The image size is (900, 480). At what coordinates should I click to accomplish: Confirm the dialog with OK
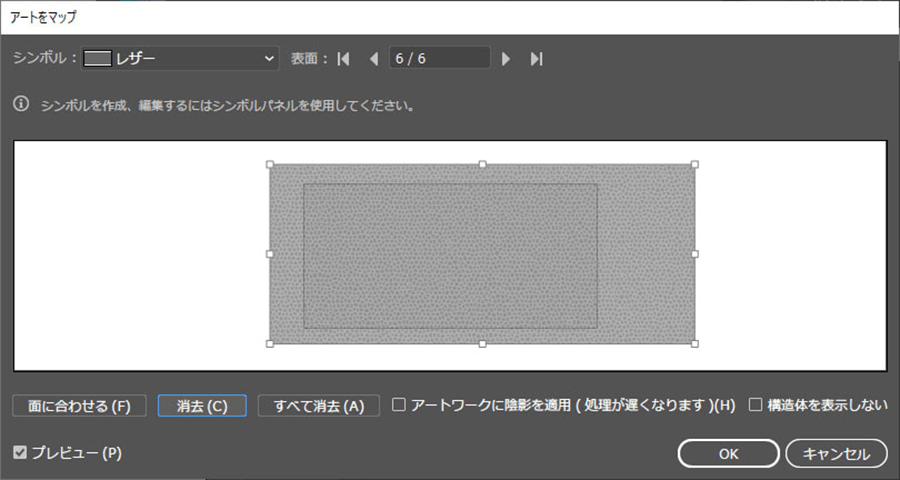coord(728,453)
